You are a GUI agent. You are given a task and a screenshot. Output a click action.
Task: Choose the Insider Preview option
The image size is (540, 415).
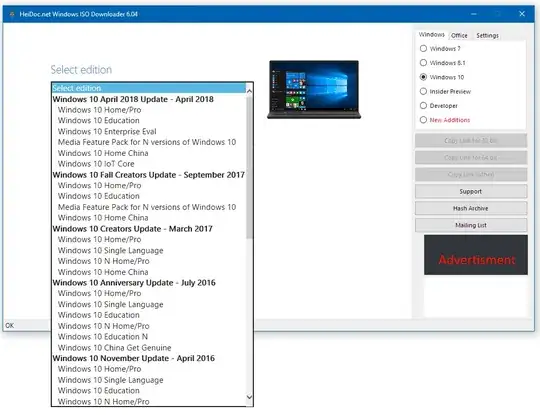point(423,91)
